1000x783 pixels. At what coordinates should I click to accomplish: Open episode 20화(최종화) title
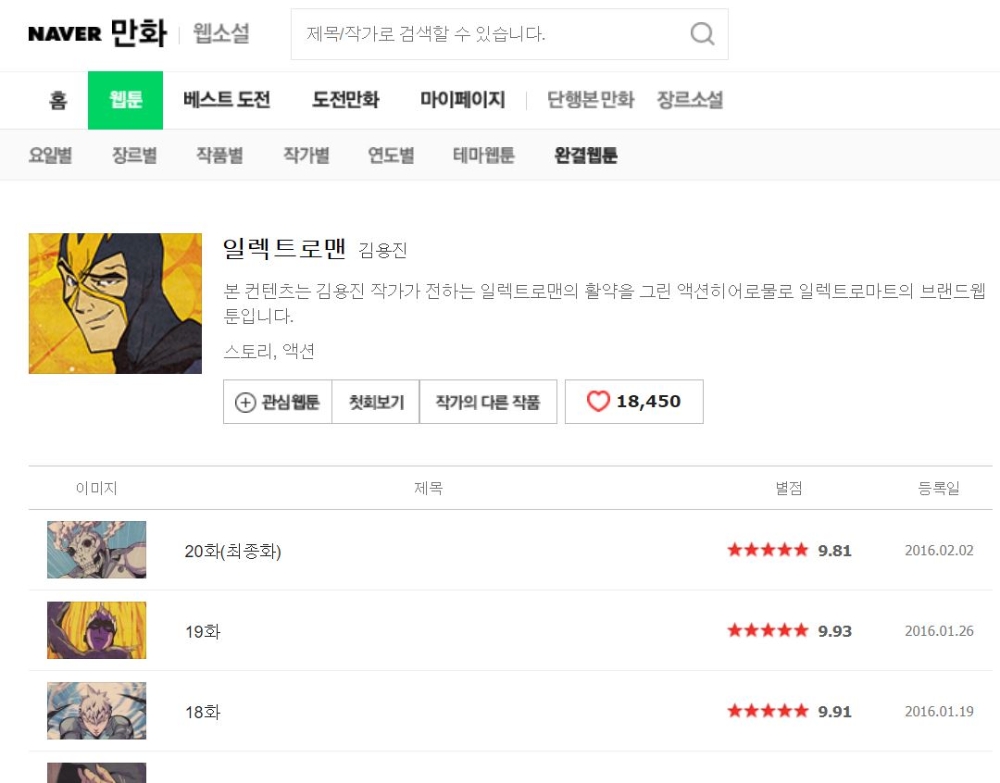tap(233, 551)
